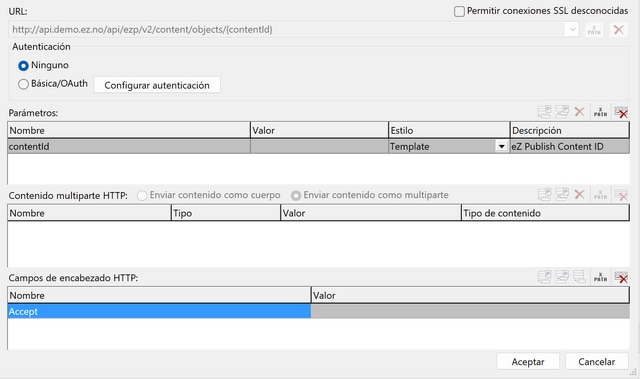Click append row icon in Parámetros toolbar
Screen dimensions: 640x379
(544, 112)
